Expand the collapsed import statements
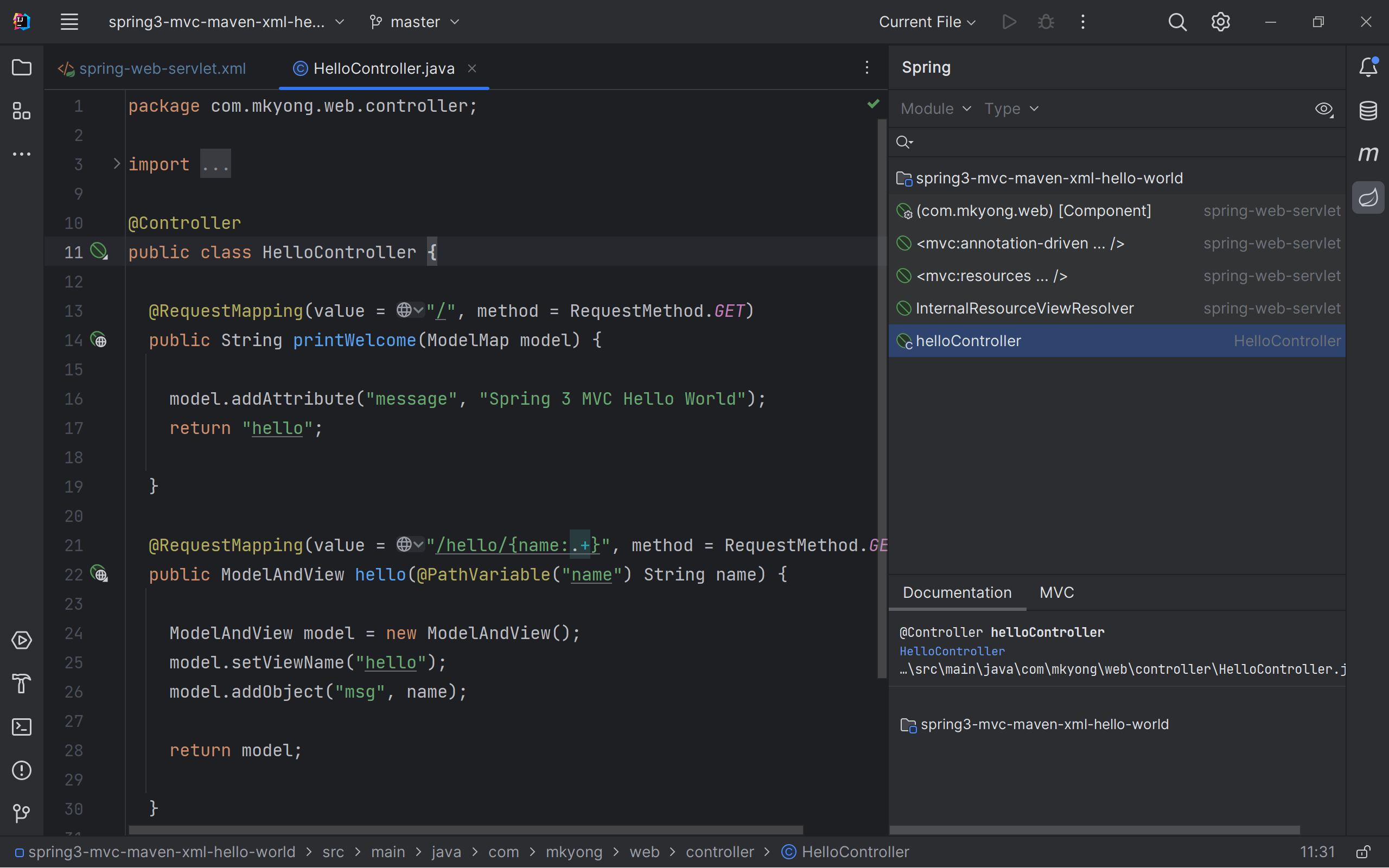This screenshot has width=1389, height=868. 215,164
